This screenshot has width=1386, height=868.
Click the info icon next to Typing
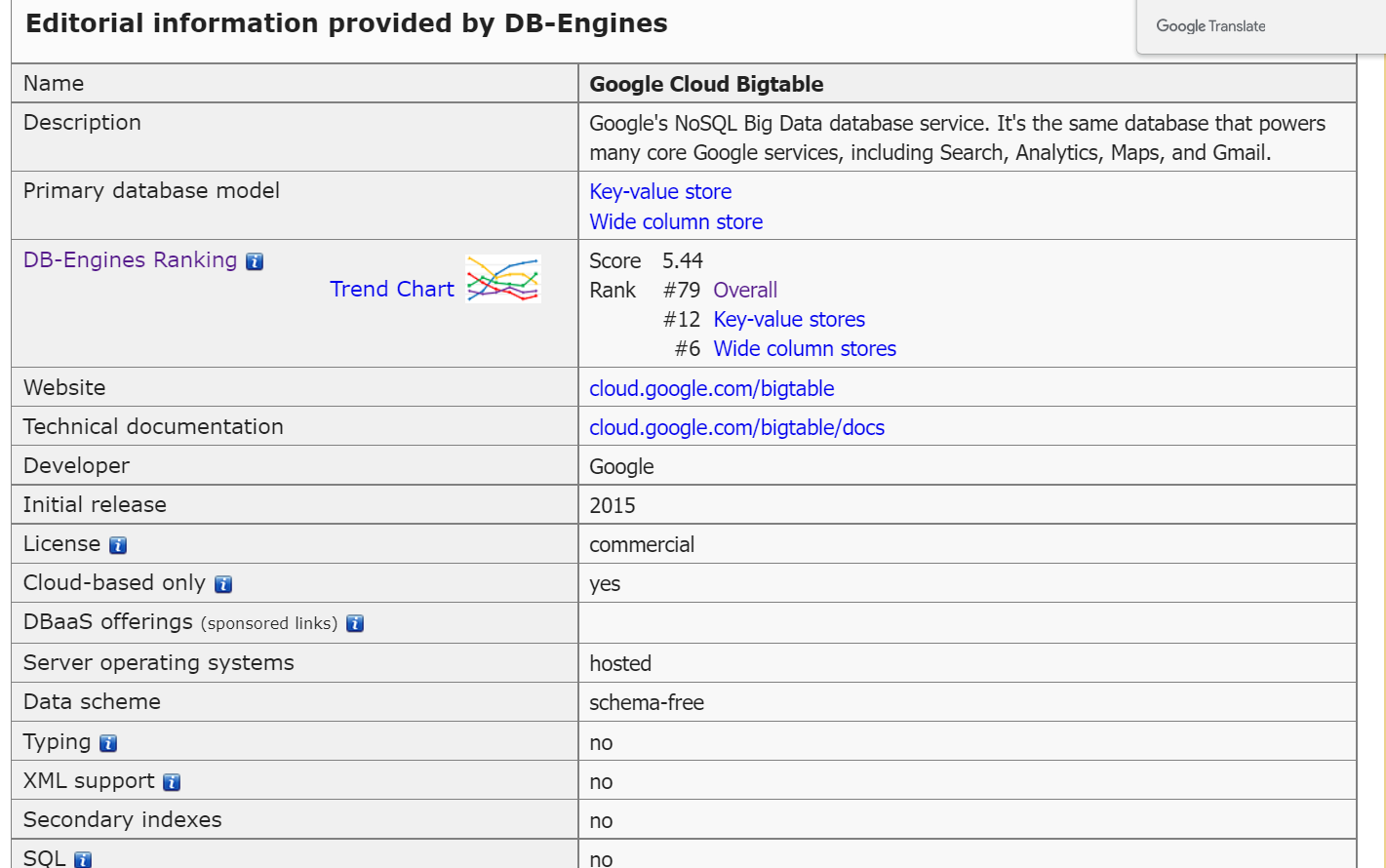(108, 743)
